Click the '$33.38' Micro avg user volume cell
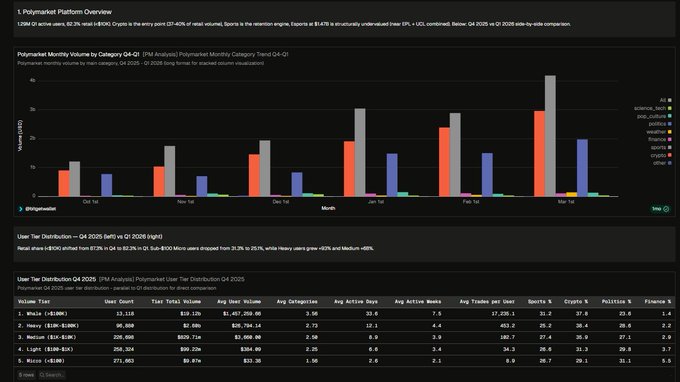680x382 pixels. [252, 361]
